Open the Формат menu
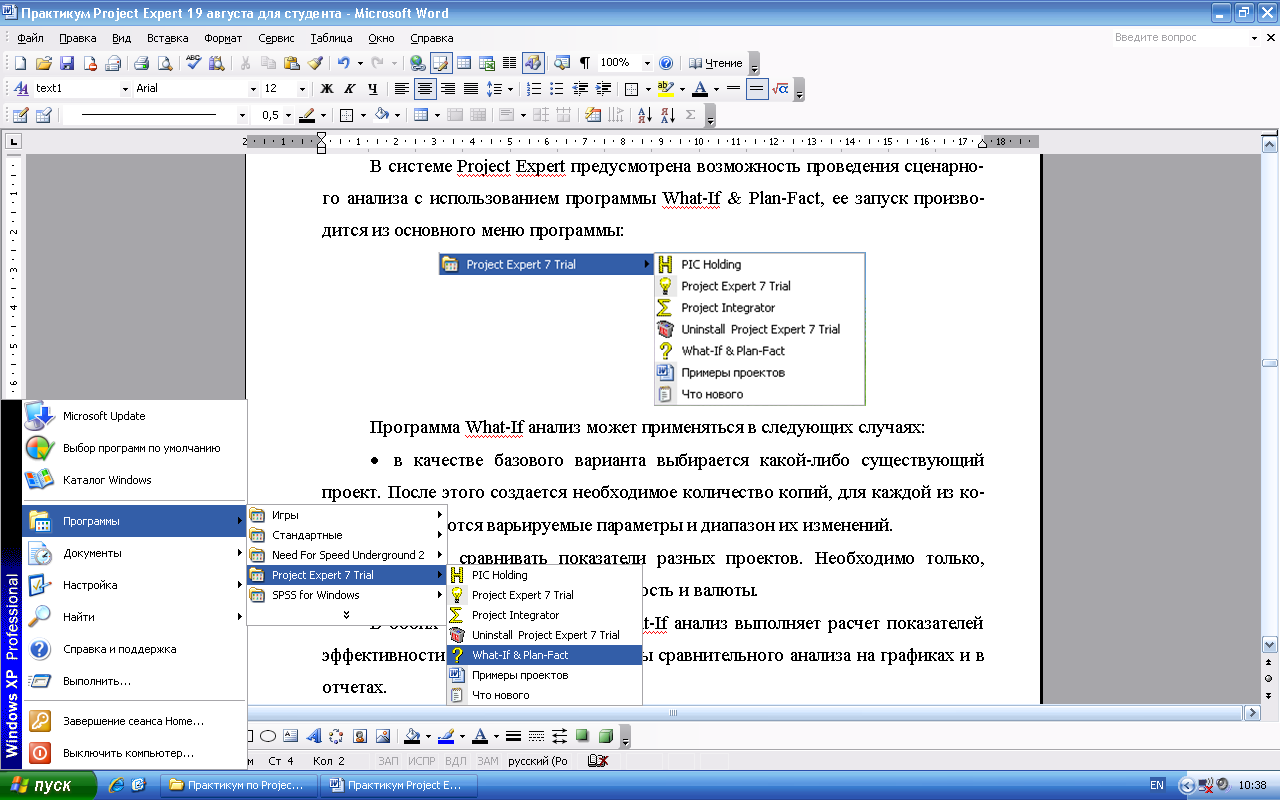 tap(223, 38)
